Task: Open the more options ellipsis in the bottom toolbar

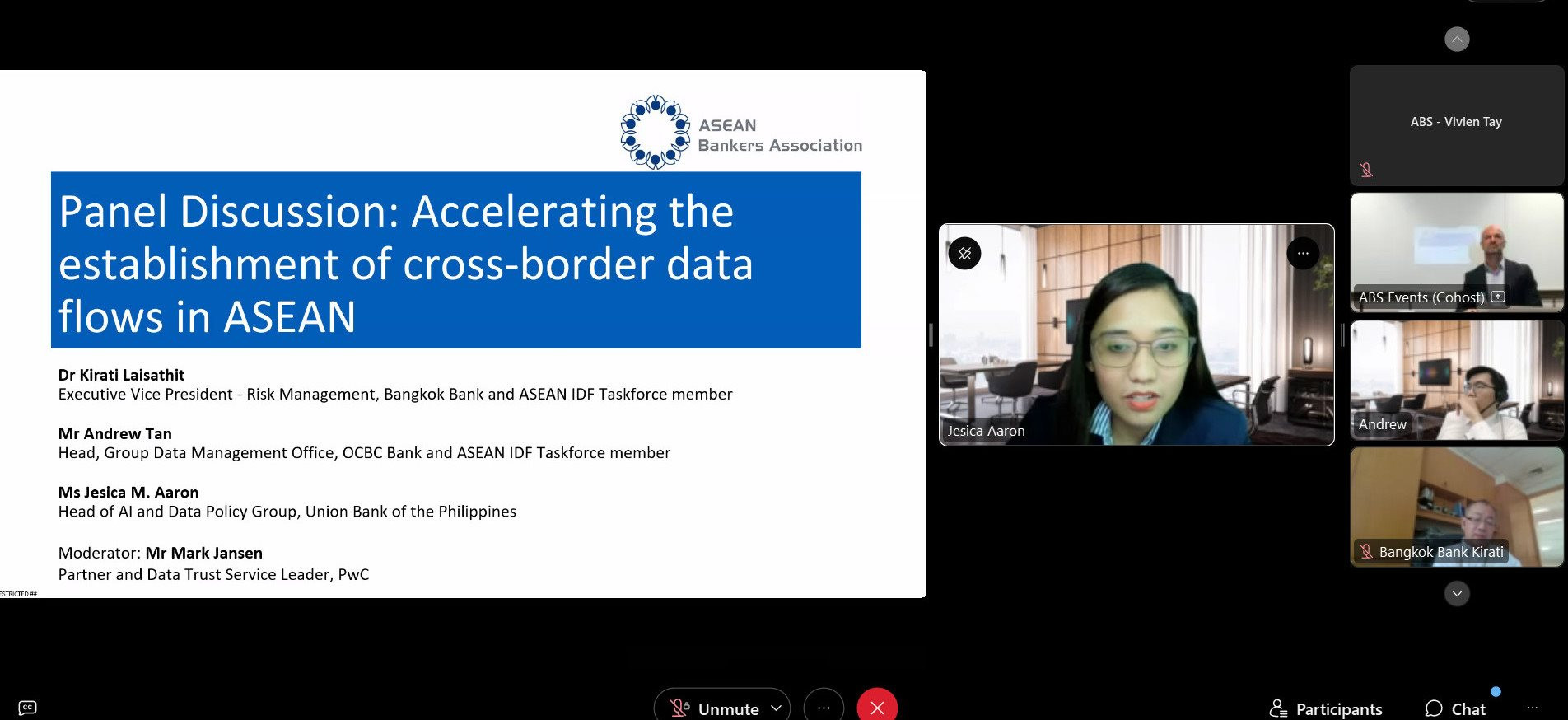Action: click(x=824, y=707)
